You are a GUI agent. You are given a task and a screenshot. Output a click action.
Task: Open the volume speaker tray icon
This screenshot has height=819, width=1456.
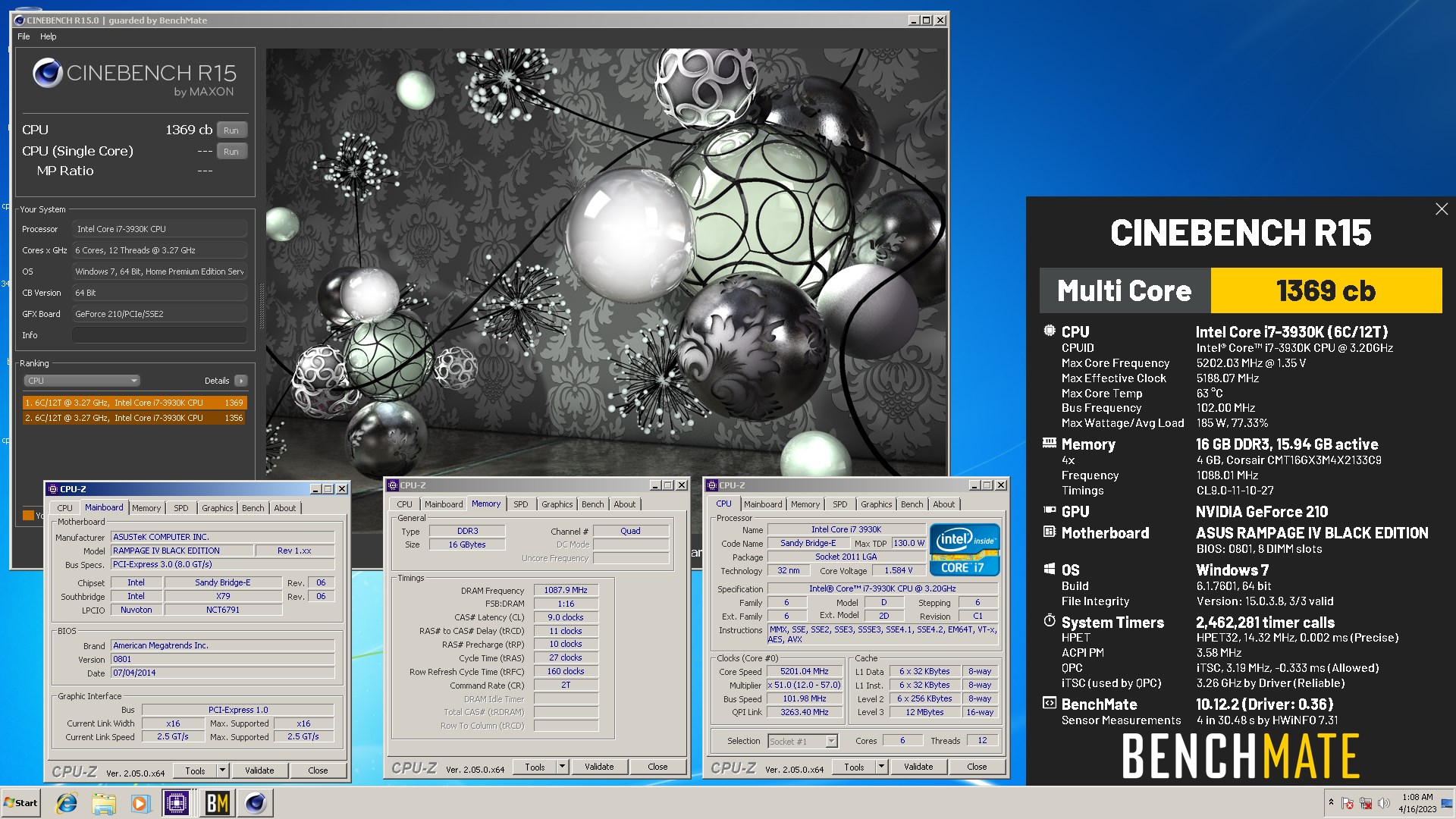pos(1383,803)
